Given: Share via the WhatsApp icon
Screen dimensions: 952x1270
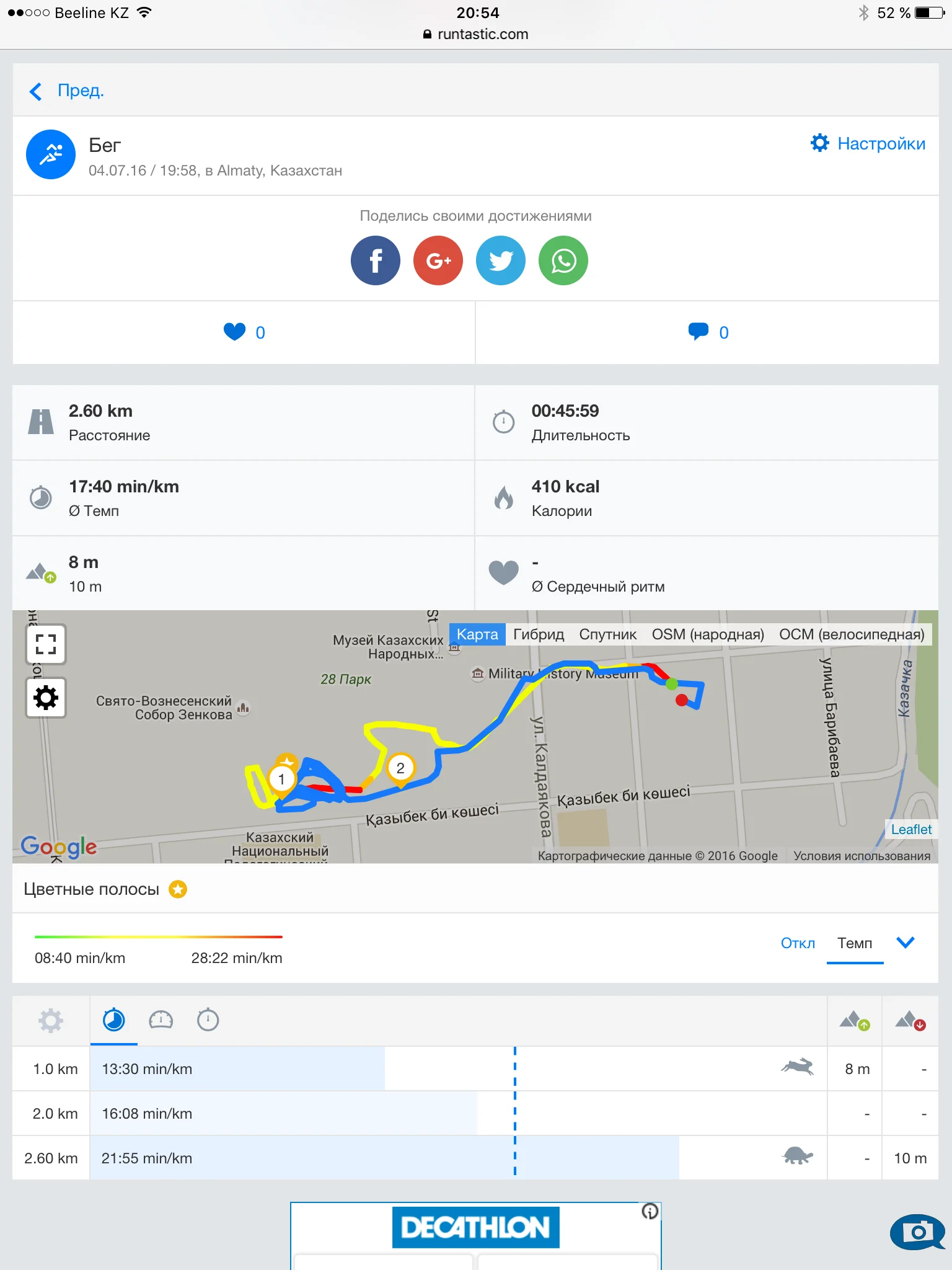Looking at the screenshot, I should (563, 260).
